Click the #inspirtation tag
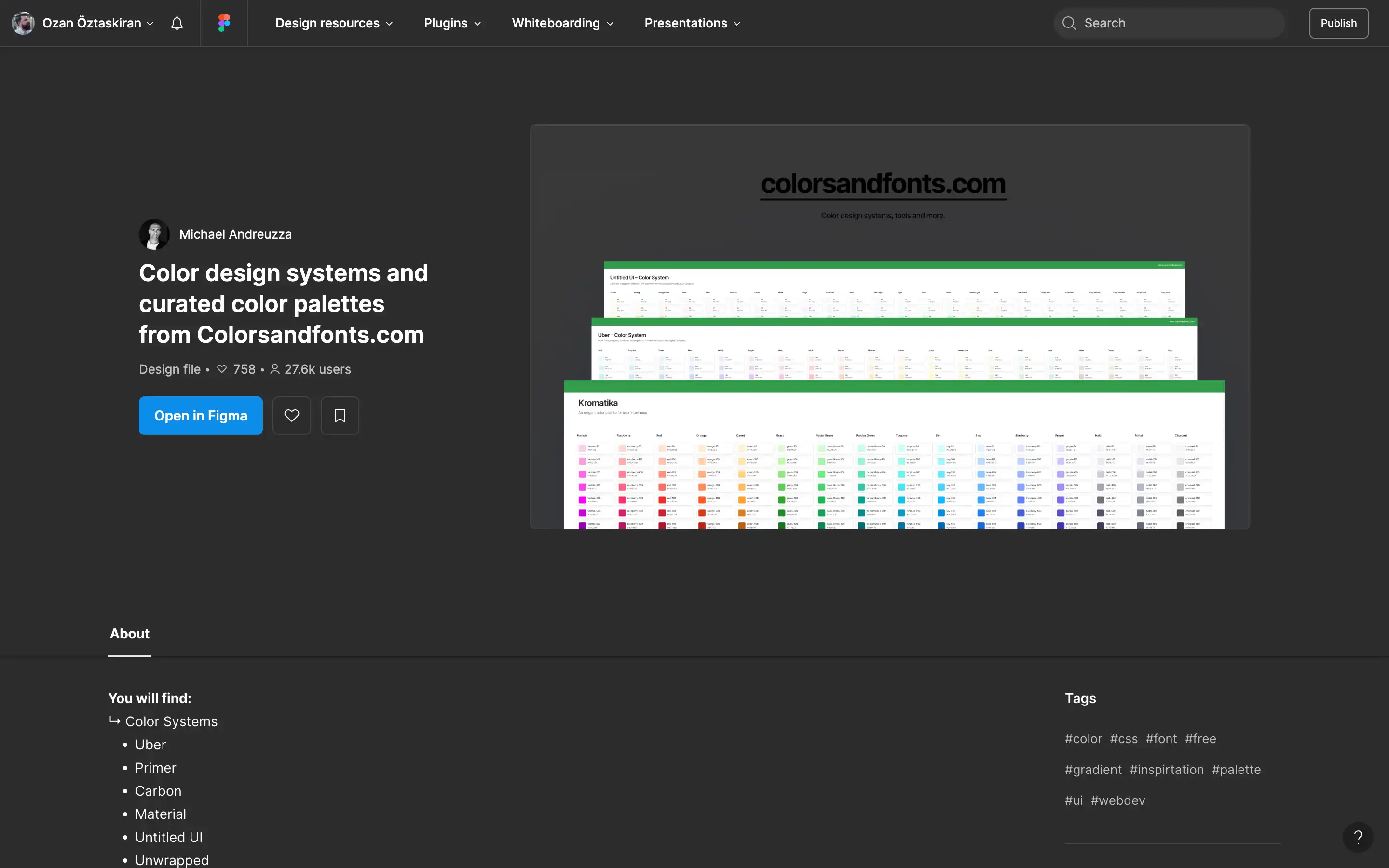 (1166, 770)
